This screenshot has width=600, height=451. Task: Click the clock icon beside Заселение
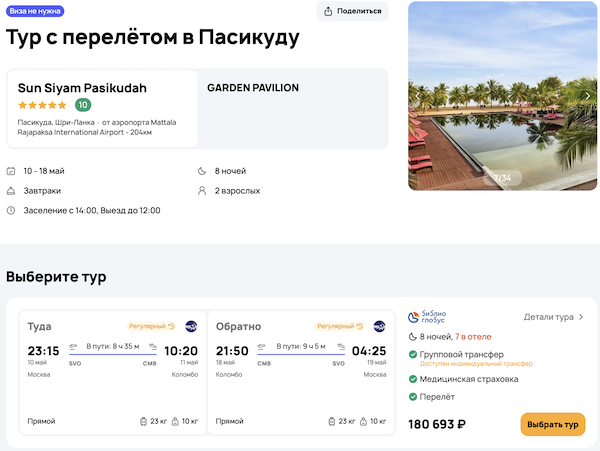click(11, 210)
